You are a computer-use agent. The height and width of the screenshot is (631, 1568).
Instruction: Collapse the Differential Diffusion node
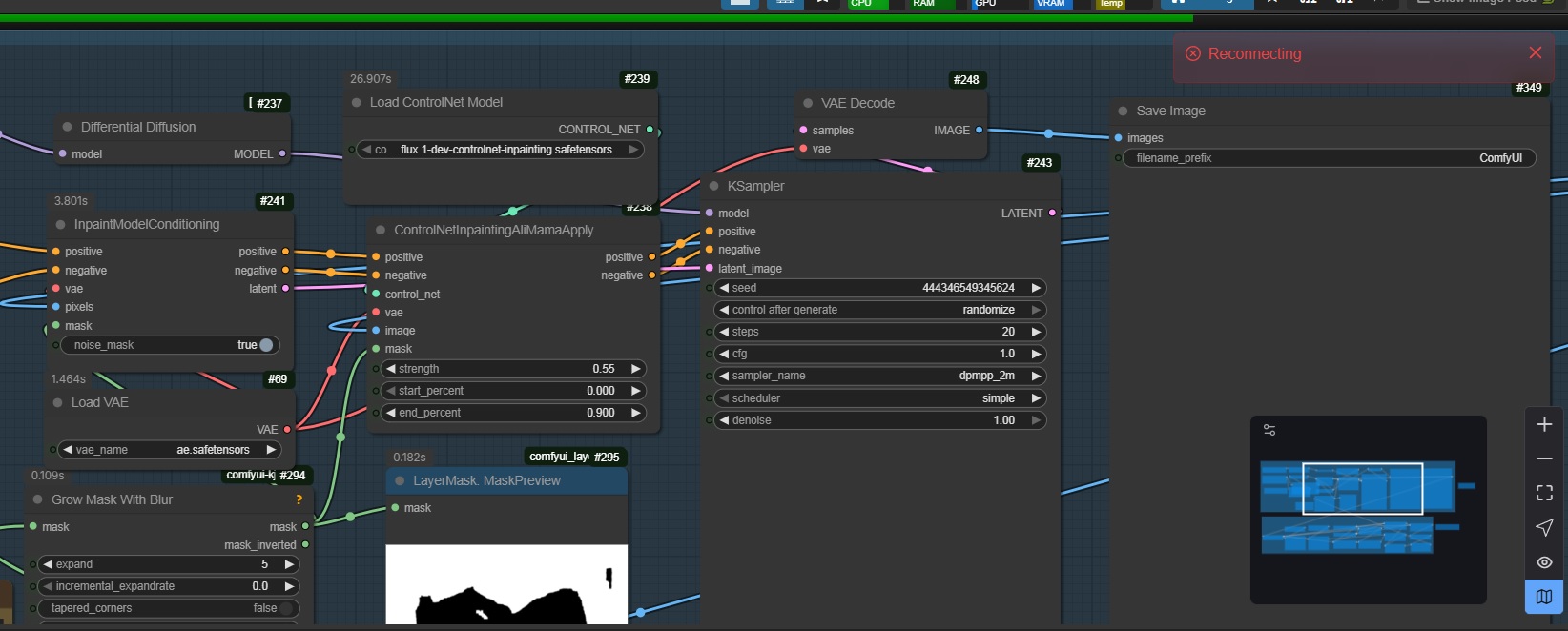coord(67,127)
